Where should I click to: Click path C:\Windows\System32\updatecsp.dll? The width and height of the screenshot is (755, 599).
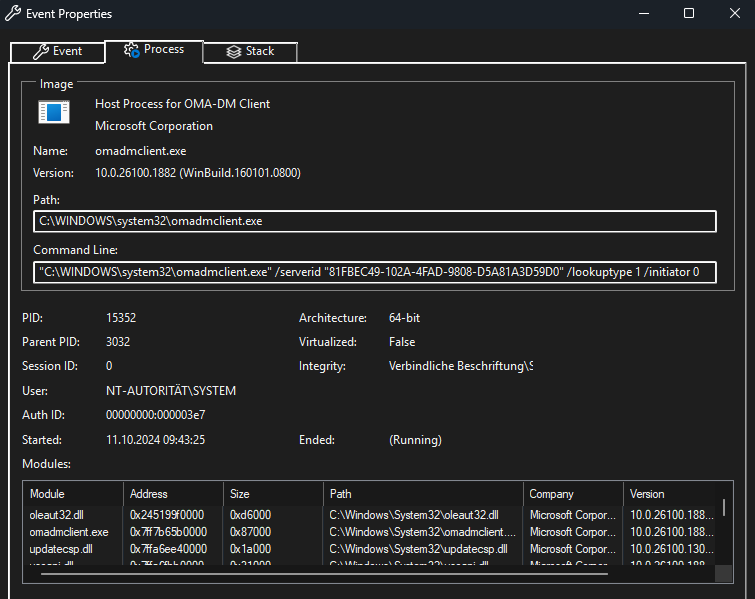pyautogui.click(x=418, y=549)
